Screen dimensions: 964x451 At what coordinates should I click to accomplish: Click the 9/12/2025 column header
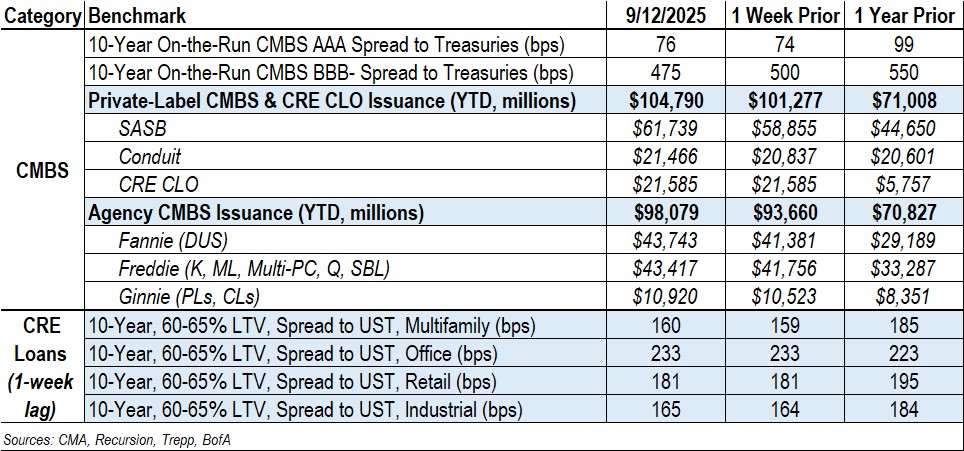click(665, 17)
